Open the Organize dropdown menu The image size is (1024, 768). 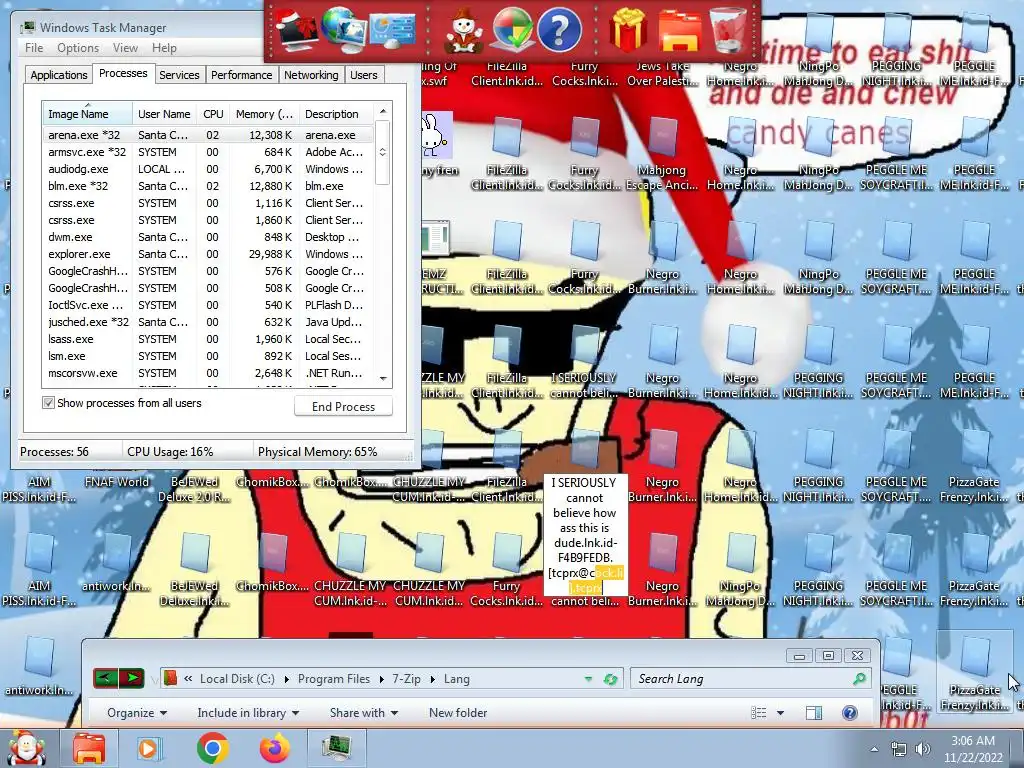click(137, 712)
